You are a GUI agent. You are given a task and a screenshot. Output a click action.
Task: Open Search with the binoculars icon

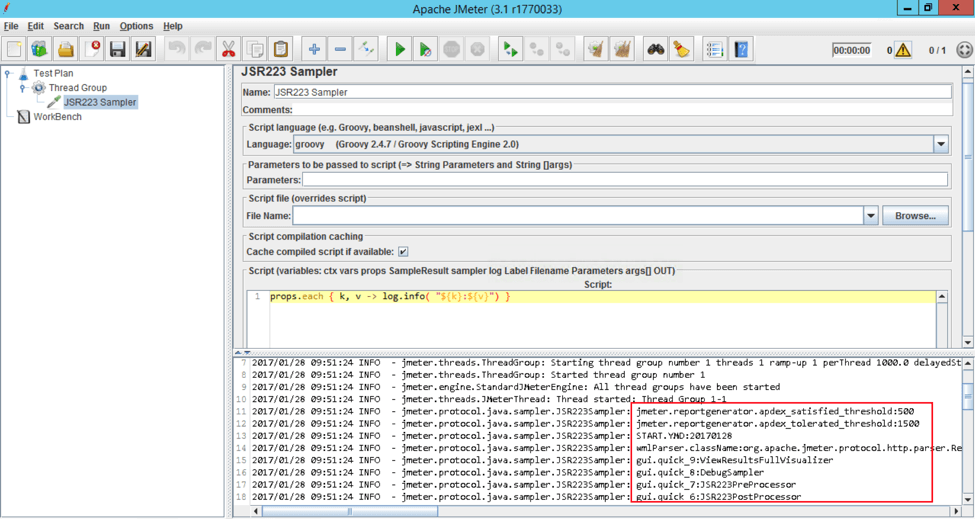(655, 49)
